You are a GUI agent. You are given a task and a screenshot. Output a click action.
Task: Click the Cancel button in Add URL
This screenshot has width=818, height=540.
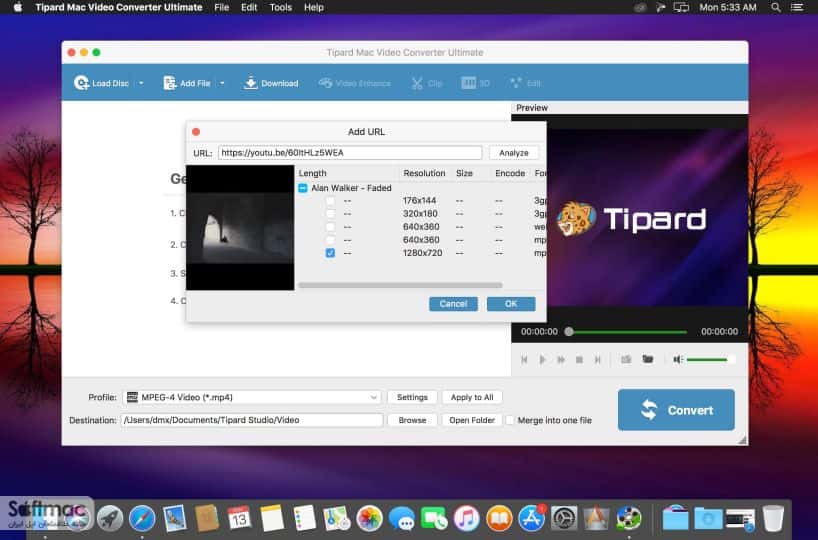click(453, 304)
